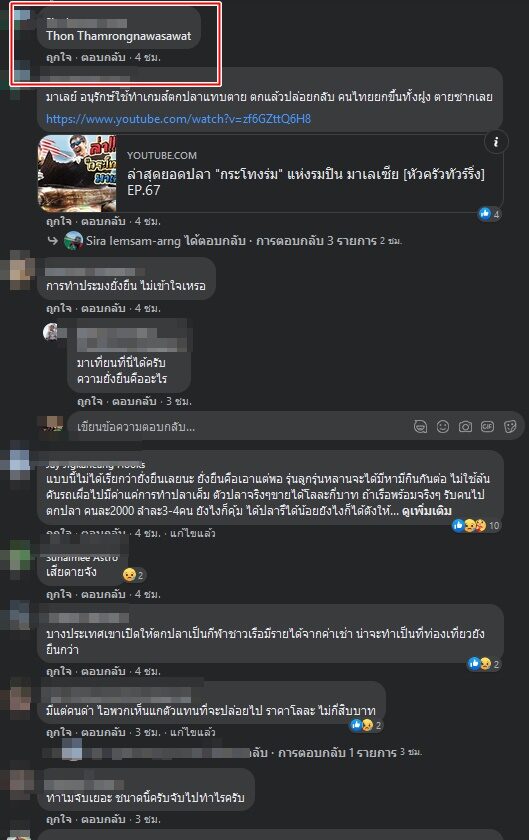
Task: Like the มาเทียบที่นี่ได้ครับ reply
Action: (90, 401)
